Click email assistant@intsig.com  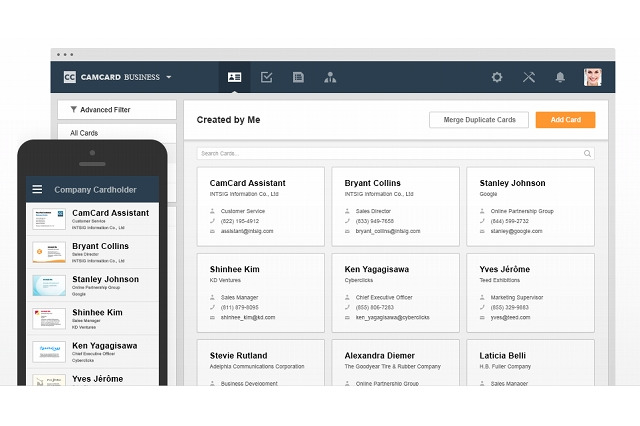pos(247,231)
